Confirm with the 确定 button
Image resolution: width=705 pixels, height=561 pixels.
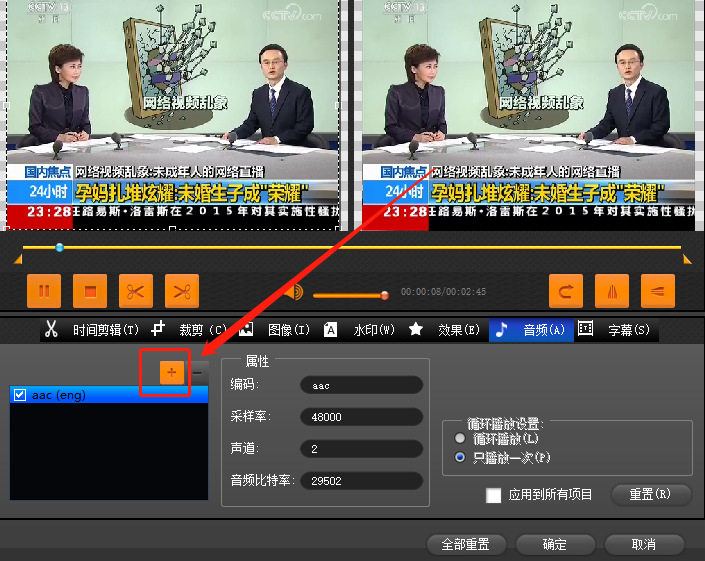555,544
